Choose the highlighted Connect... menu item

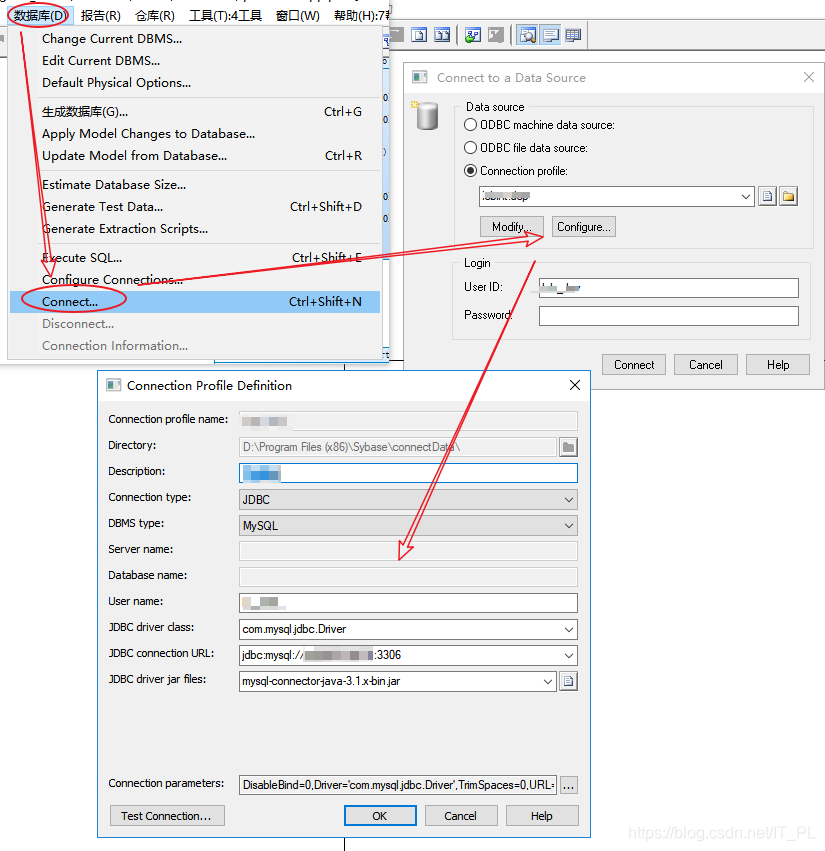click(x=194, y=302)
